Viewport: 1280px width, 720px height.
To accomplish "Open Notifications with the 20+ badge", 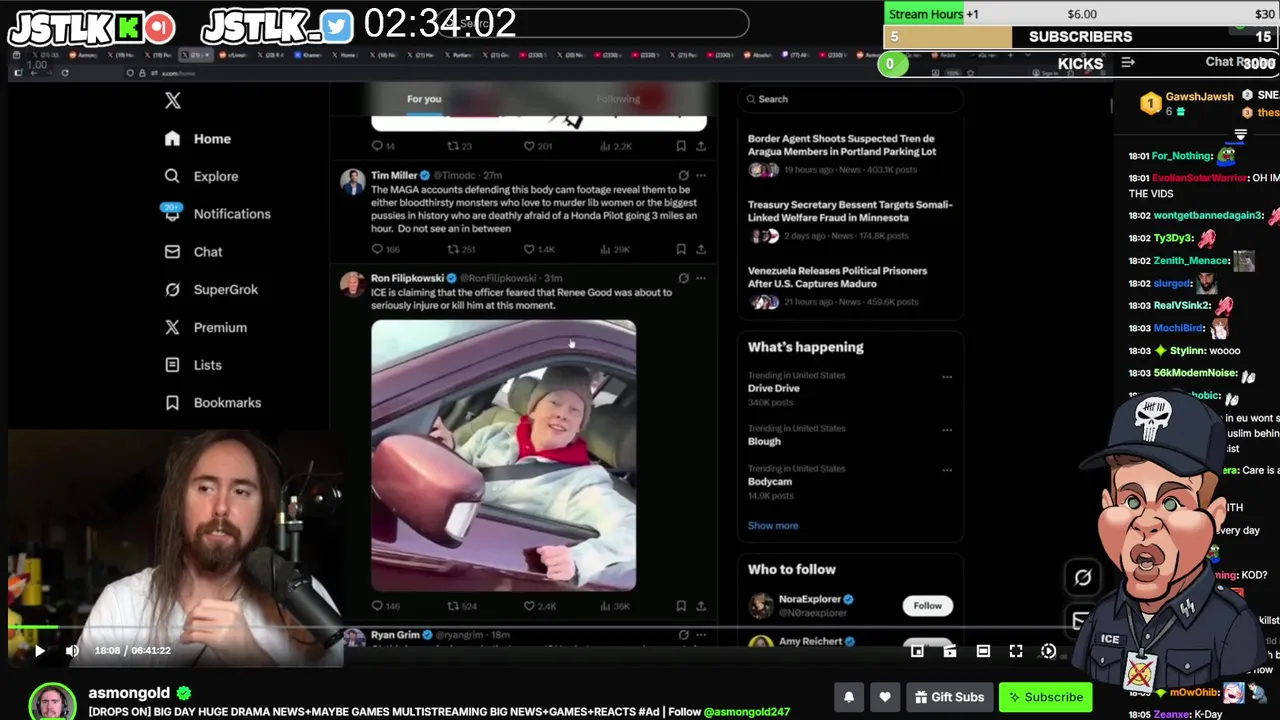I will pos(217,214).
